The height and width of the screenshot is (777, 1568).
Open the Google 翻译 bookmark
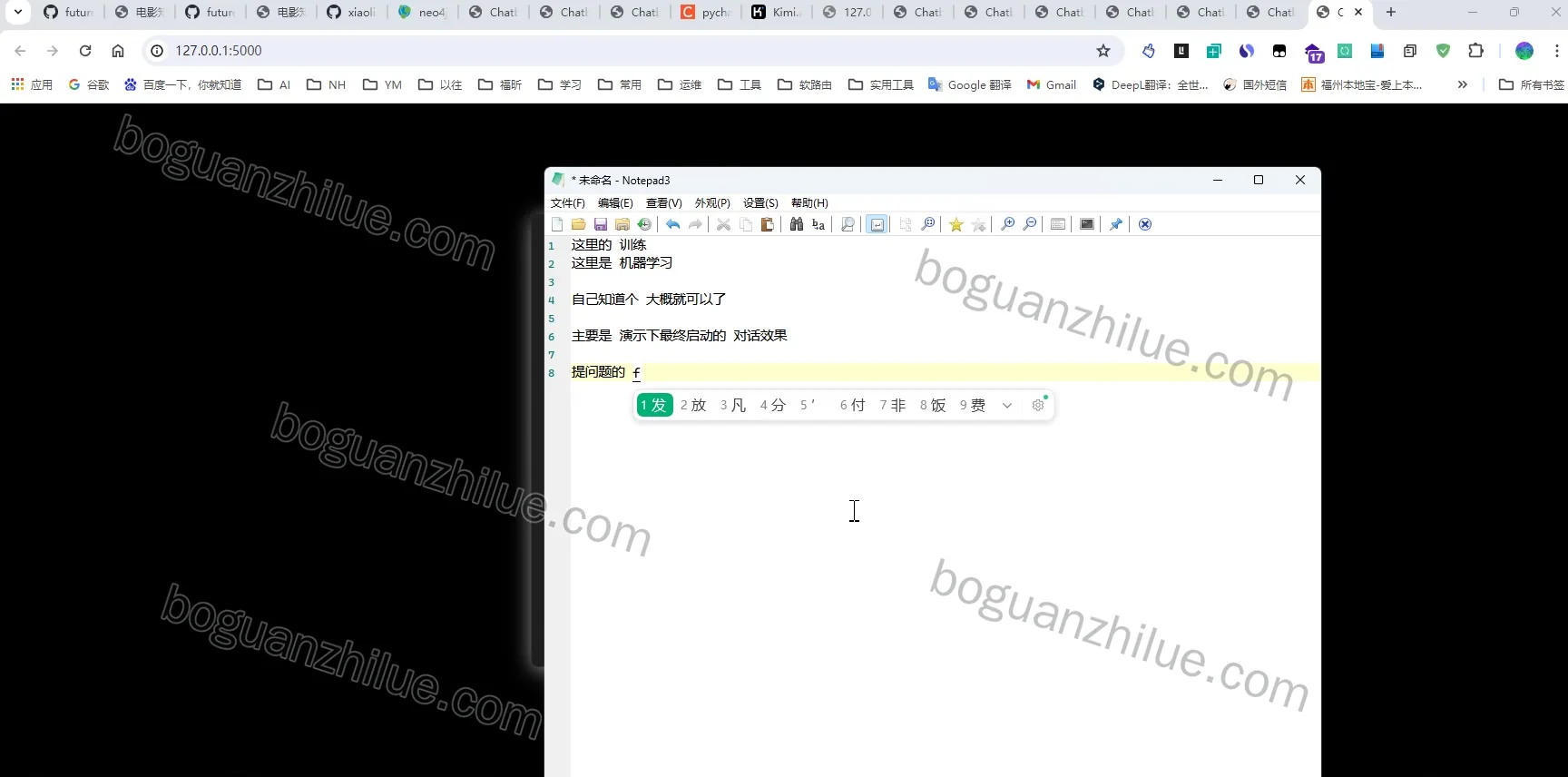[x=970, y=84]
